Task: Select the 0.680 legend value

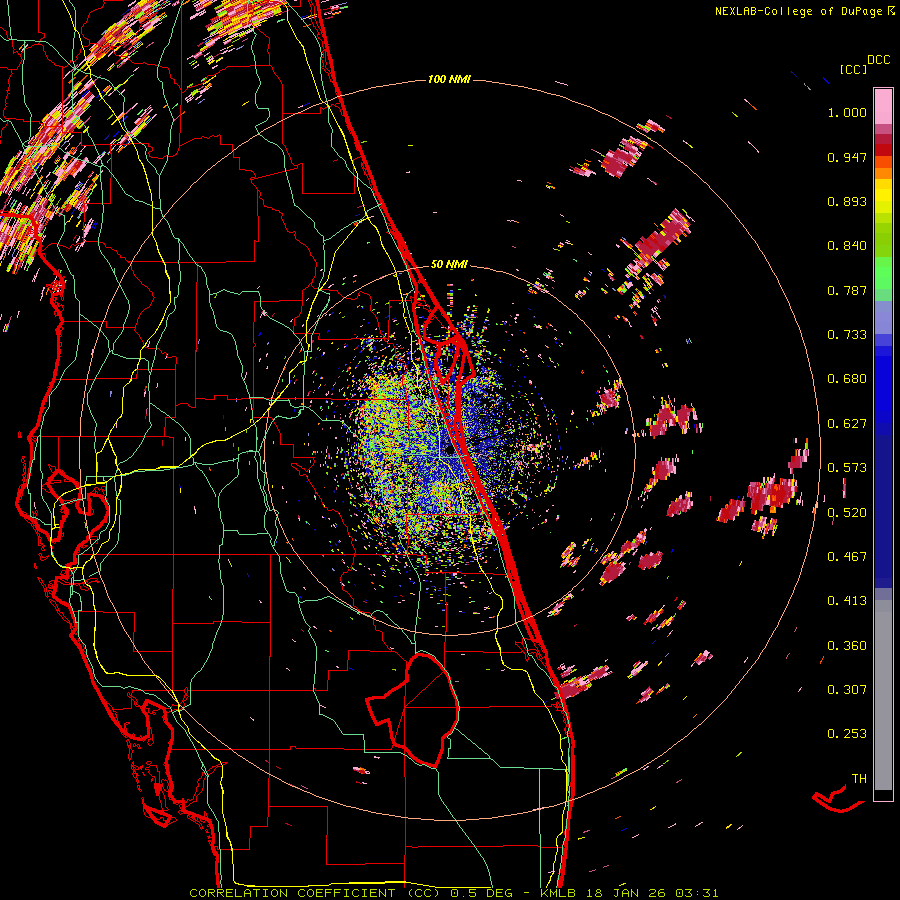Action: [847, 379]
